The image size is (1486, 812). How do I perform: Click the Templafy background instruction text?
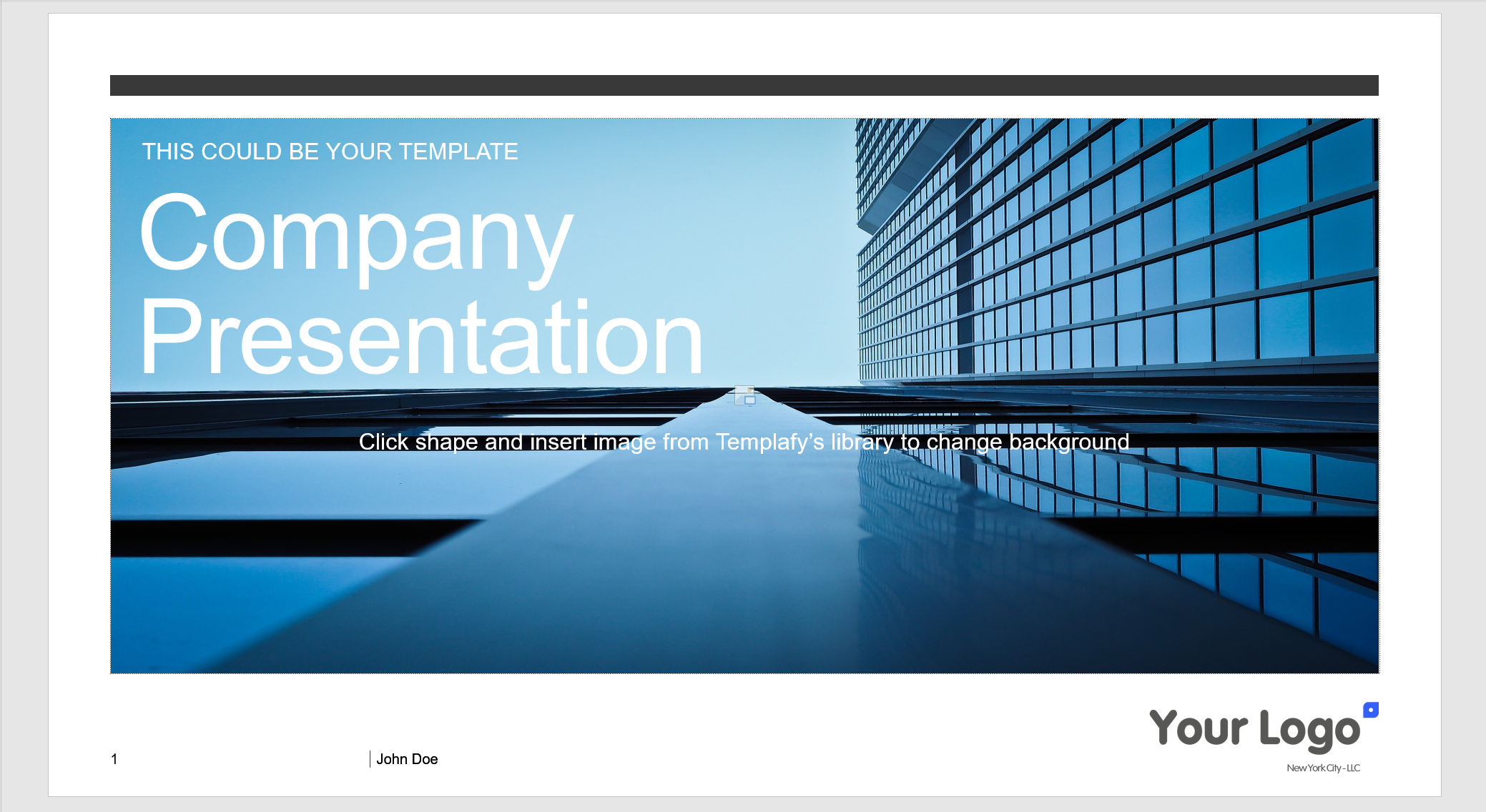pyautogui.click(x=744, y=442)
